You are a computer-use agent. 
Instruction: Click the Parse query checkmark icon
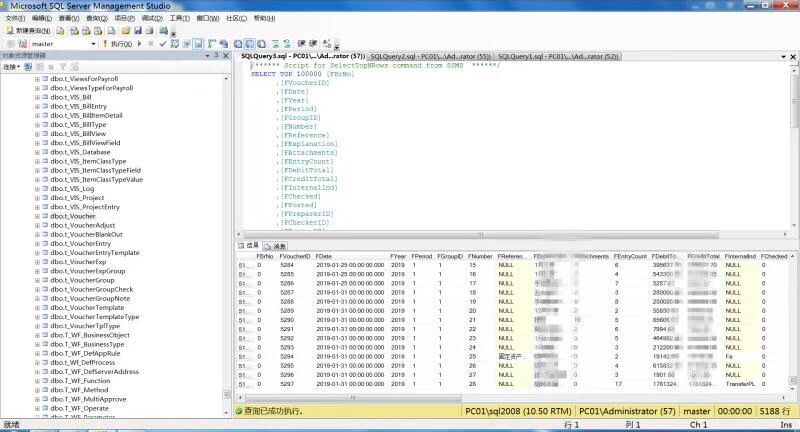[x=163, y=44]
